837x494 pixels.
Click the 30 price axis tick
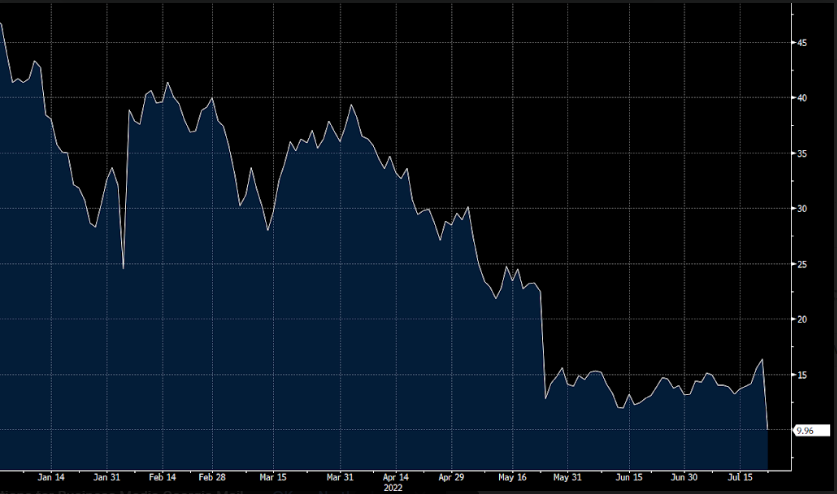801,209
